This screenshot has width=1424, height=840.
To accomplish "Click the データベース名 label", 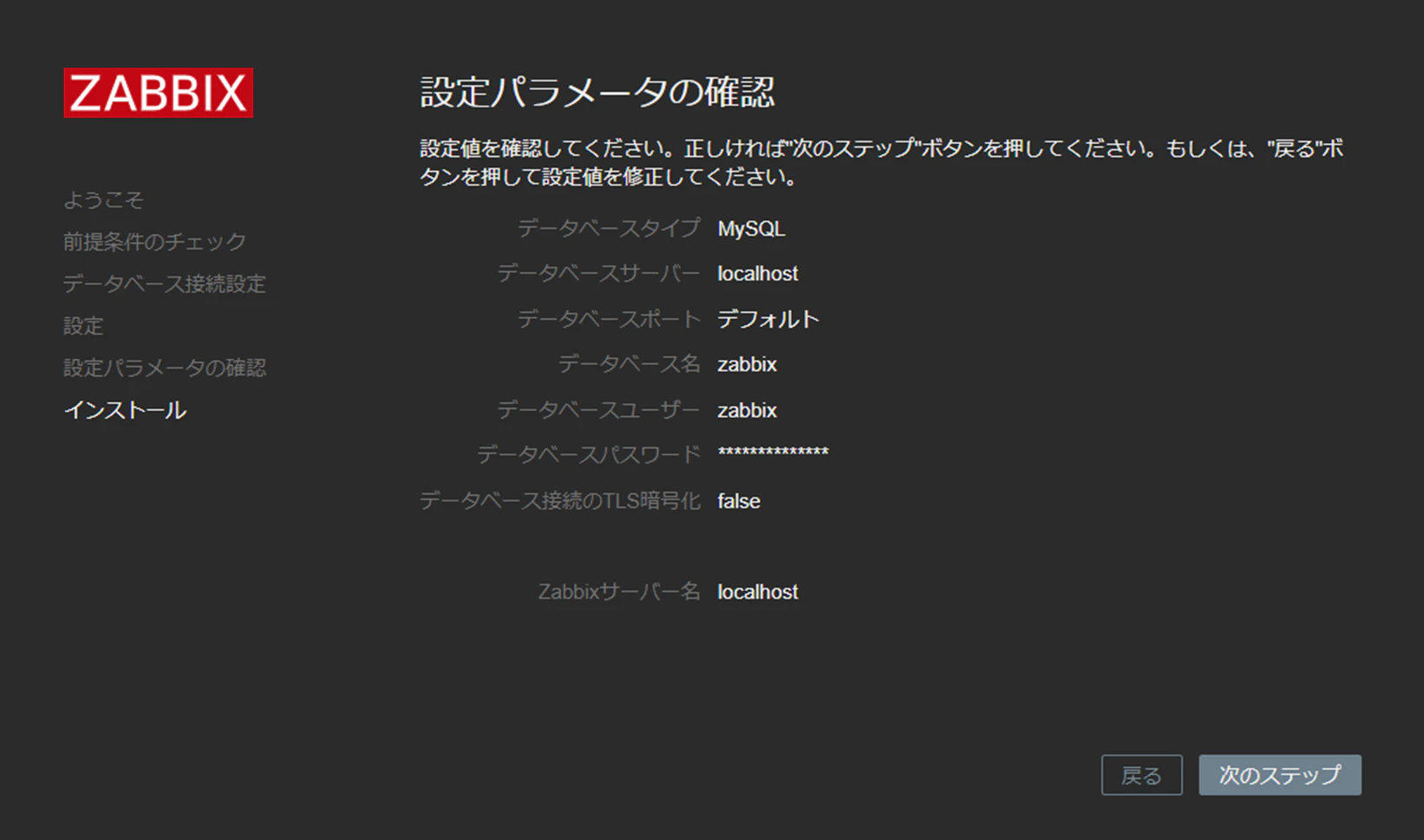I will 629,364.
